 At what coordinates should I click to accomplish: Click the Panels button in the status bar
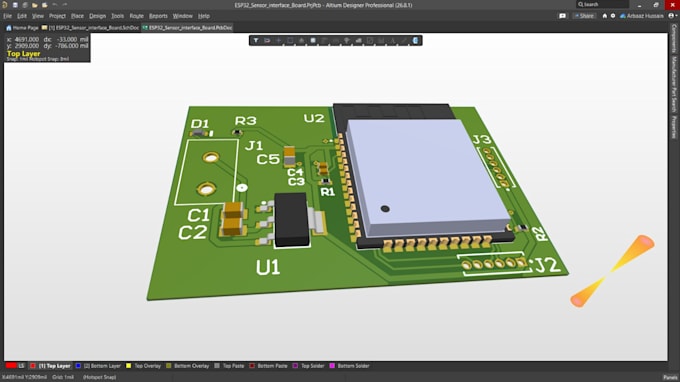(670, 378)
